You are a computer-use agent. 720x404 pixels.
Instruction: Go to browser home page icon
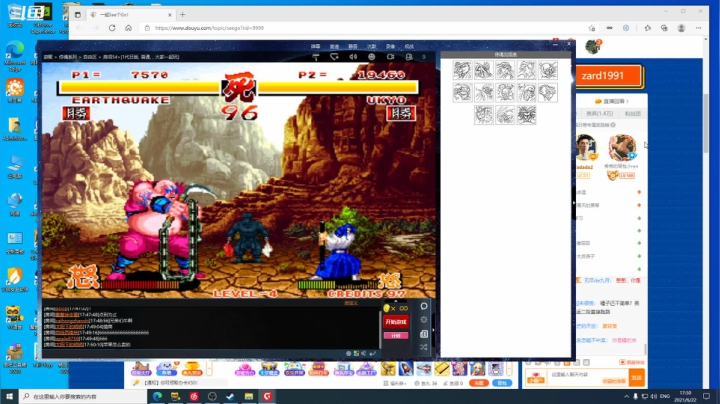pyautogui.click(x=128, y=28)
